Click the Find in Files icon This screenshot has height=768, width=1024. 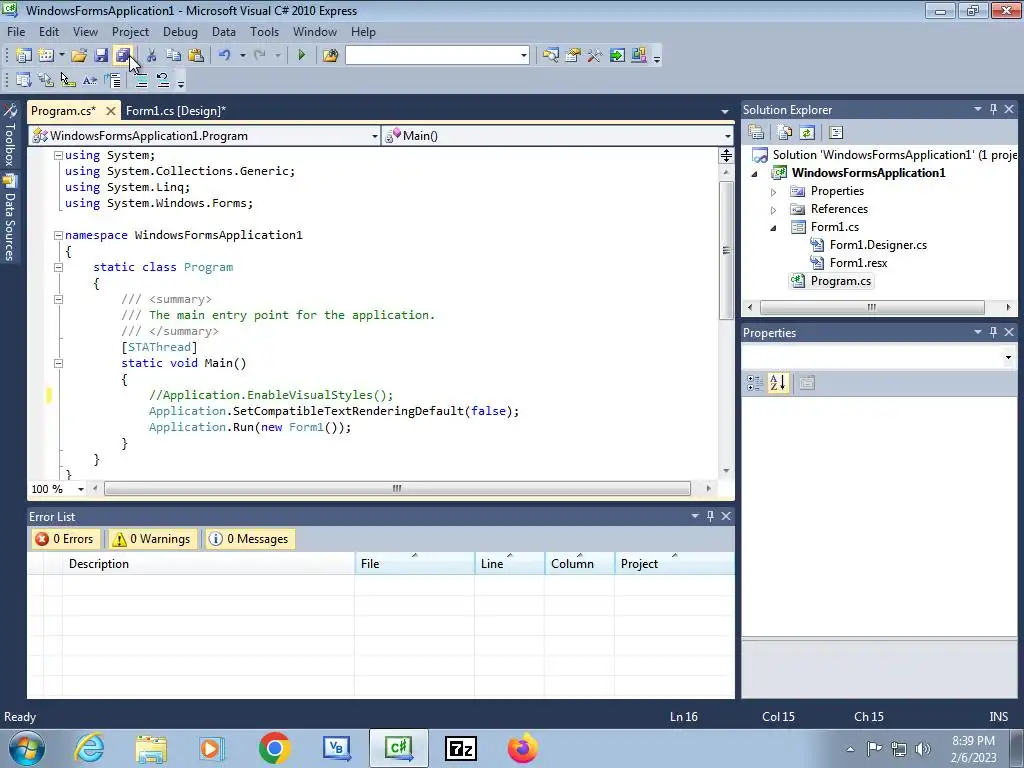(330, 56)
